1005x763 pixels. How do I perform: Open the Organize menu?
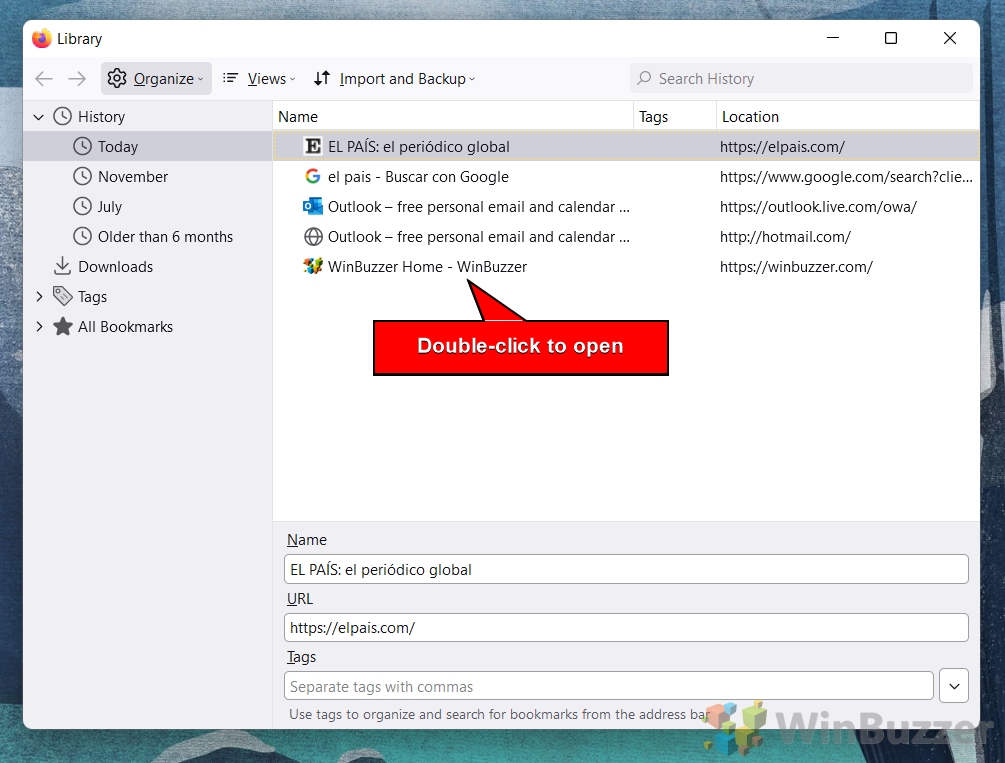coord(155,78)
